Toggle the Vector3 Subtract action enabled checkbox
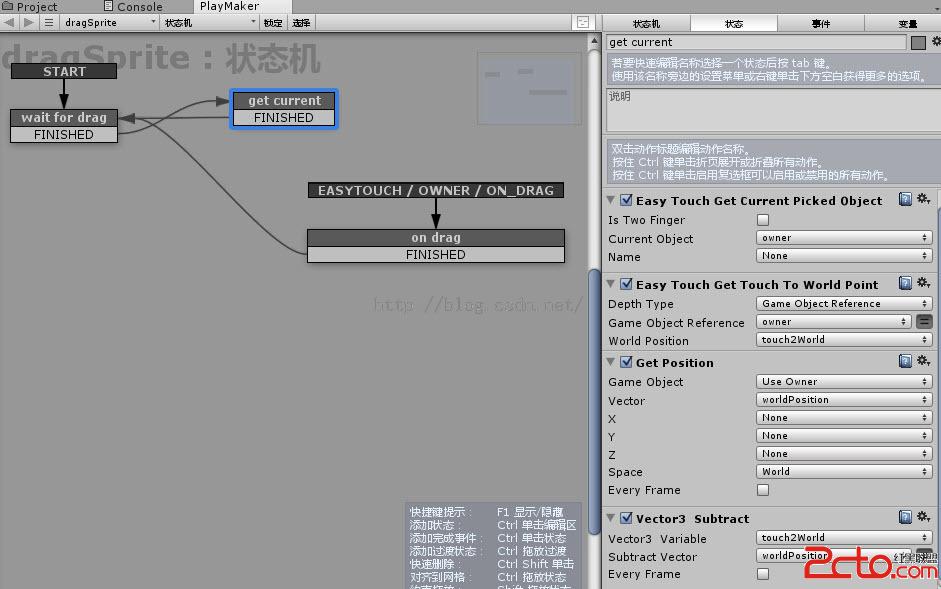The height and width of the screenshot is (589, 941). 626,518
